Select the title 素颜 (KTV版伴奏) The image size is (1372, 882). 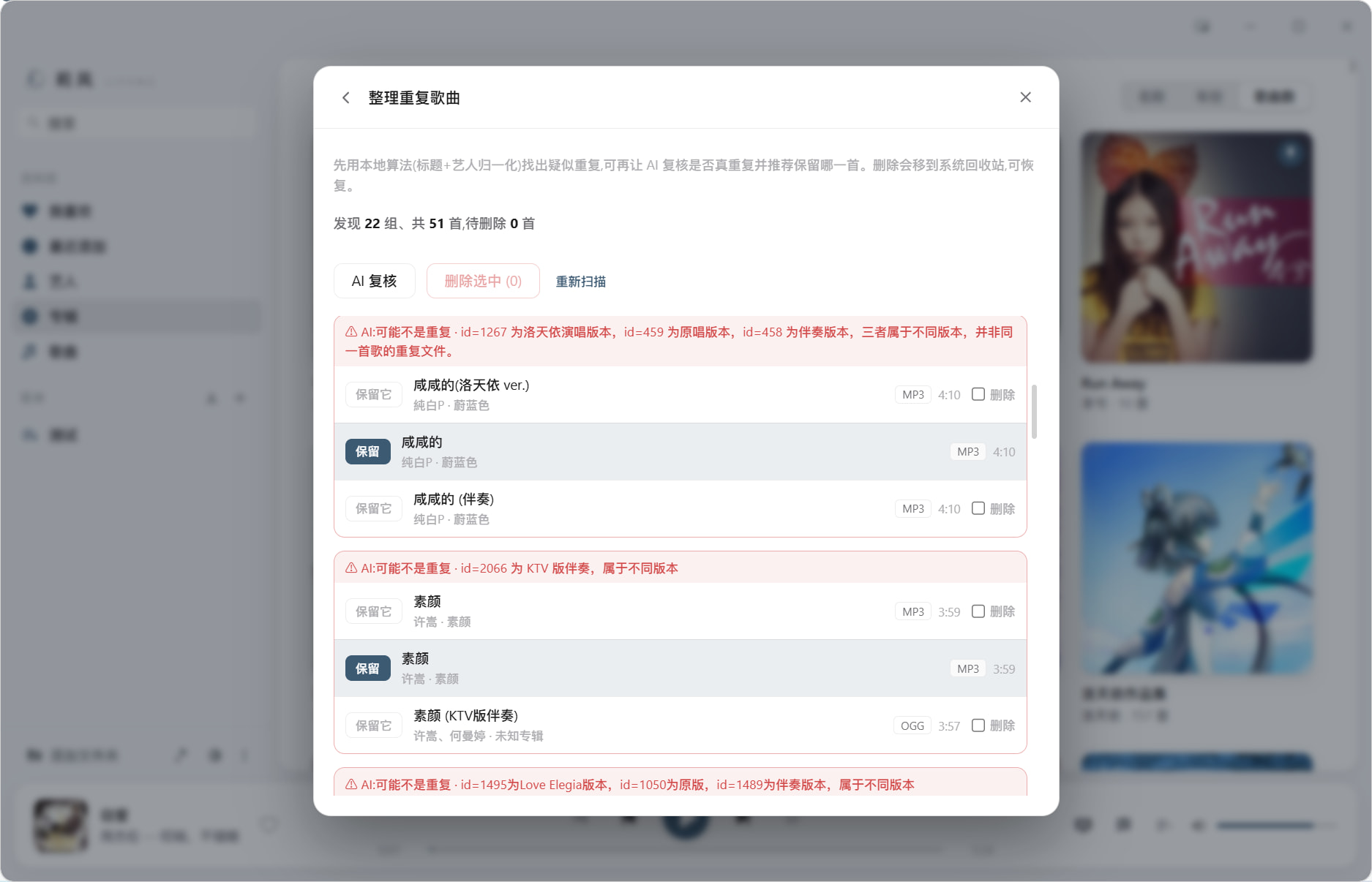coord(465,716)
